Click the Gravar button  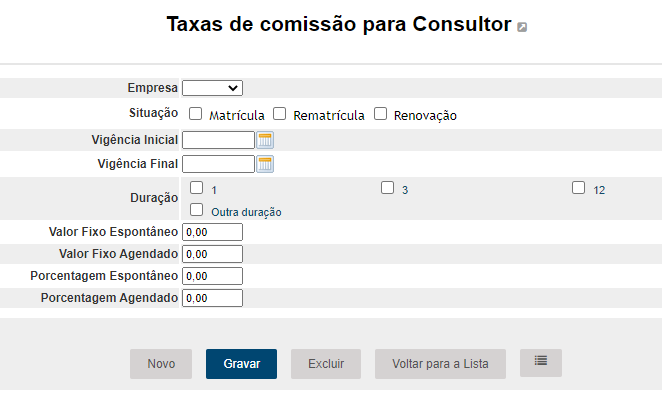[x=241, y=364]
